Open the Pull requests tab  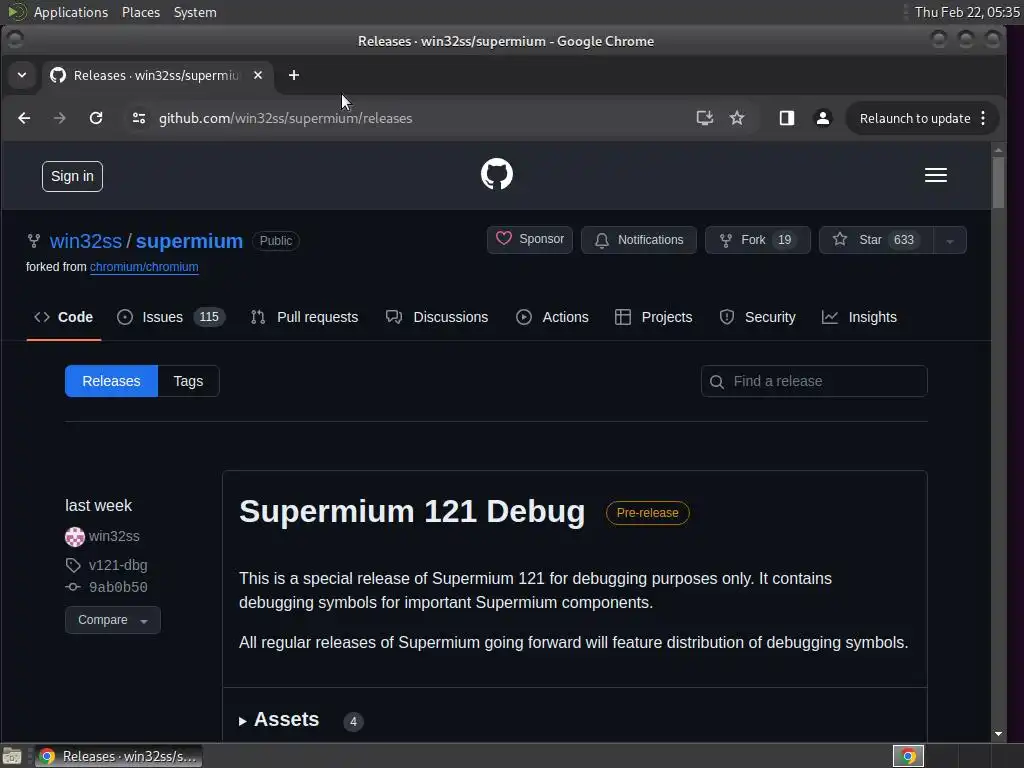[x=304, y=317]
